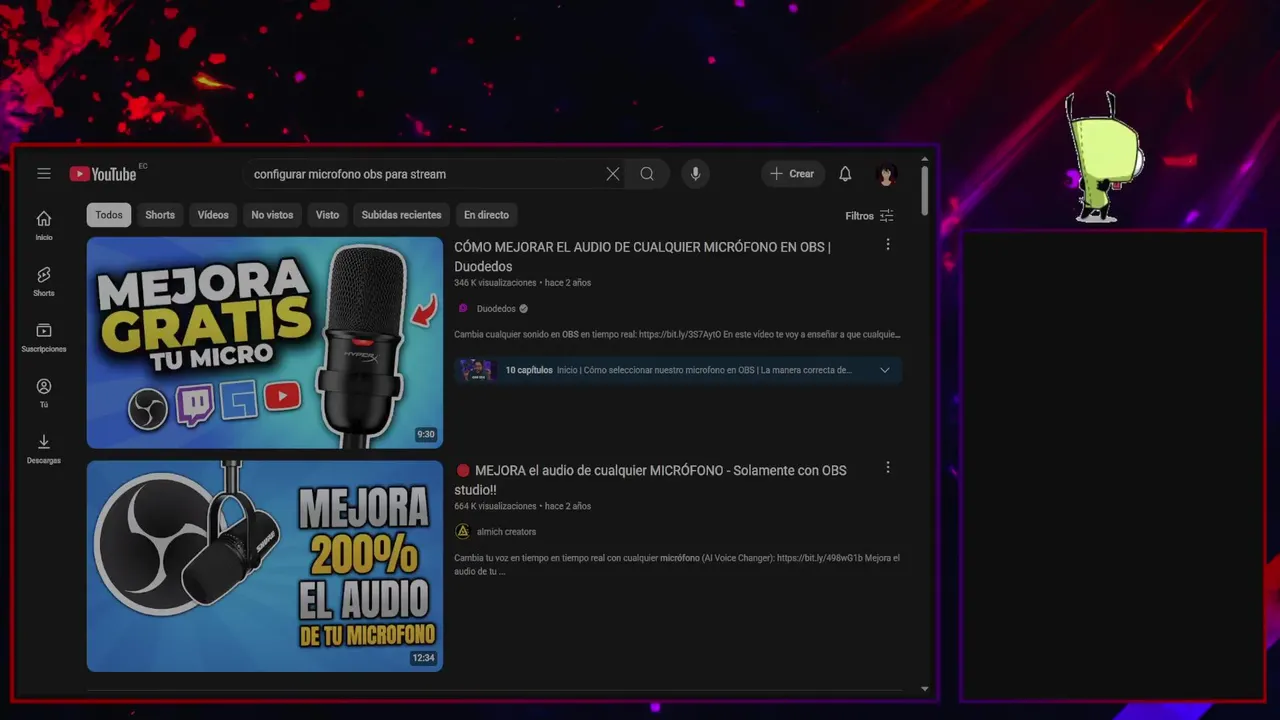Clear the search box with X icon
This screenshot has height=720, width=1280.
pyautogui.click(x=613, y=174)
